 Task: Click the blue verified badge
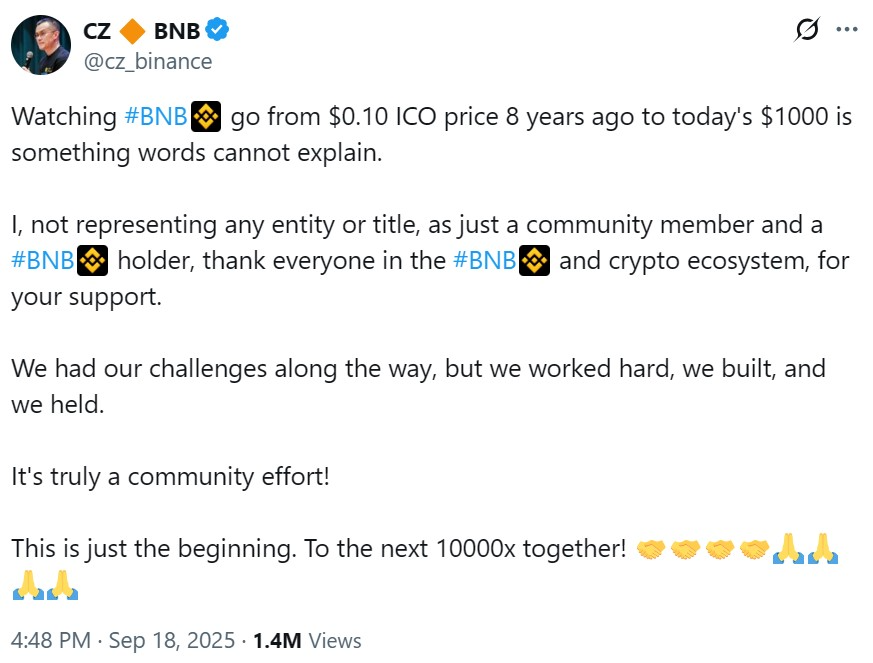click(x=217, y=31)
